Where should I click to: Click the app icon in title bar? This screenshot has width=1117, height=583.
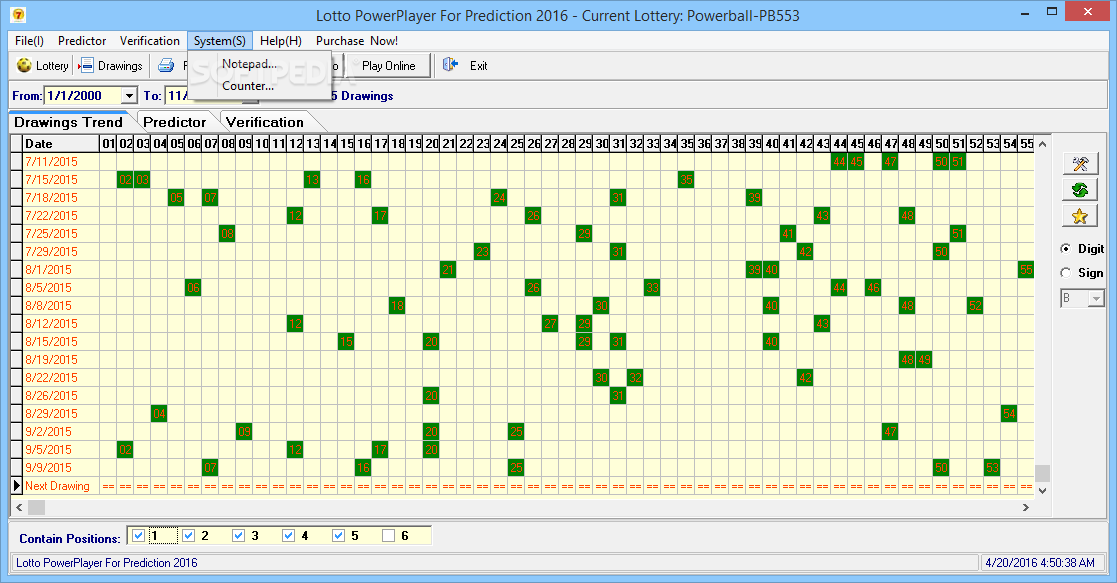click(19, 14)
